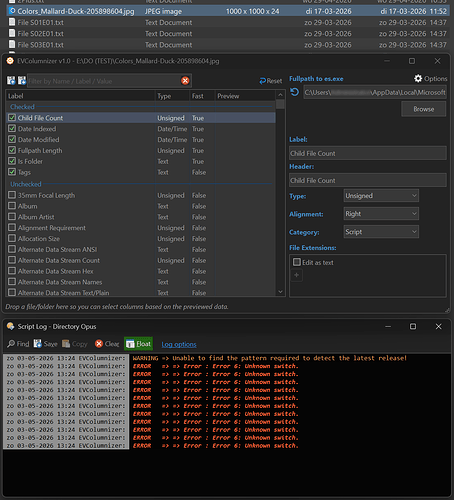This screenshot has width=454, height=500.
Task: Uncheck the Date Indexed checkbox
Action: 12,128
